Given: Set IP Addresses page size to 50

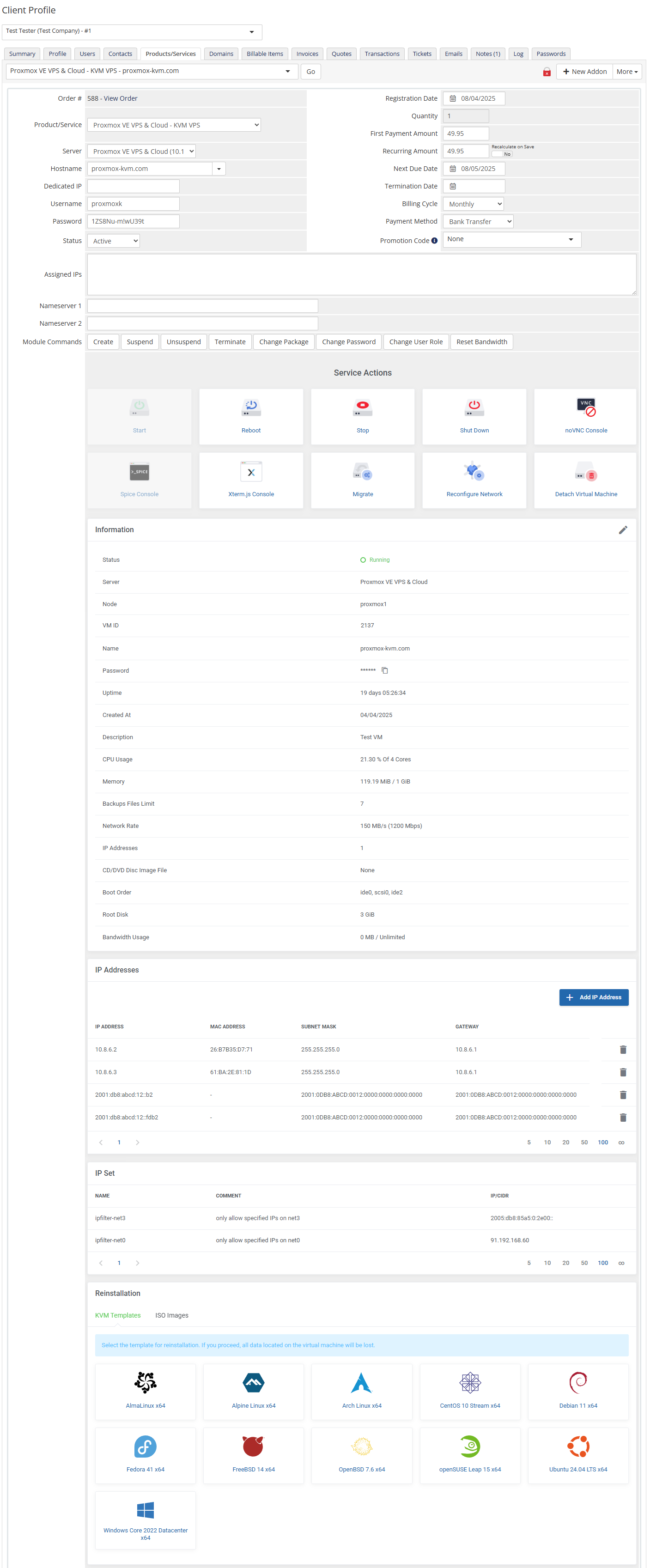Looking at the screenshot, I should coord(583,1143).
